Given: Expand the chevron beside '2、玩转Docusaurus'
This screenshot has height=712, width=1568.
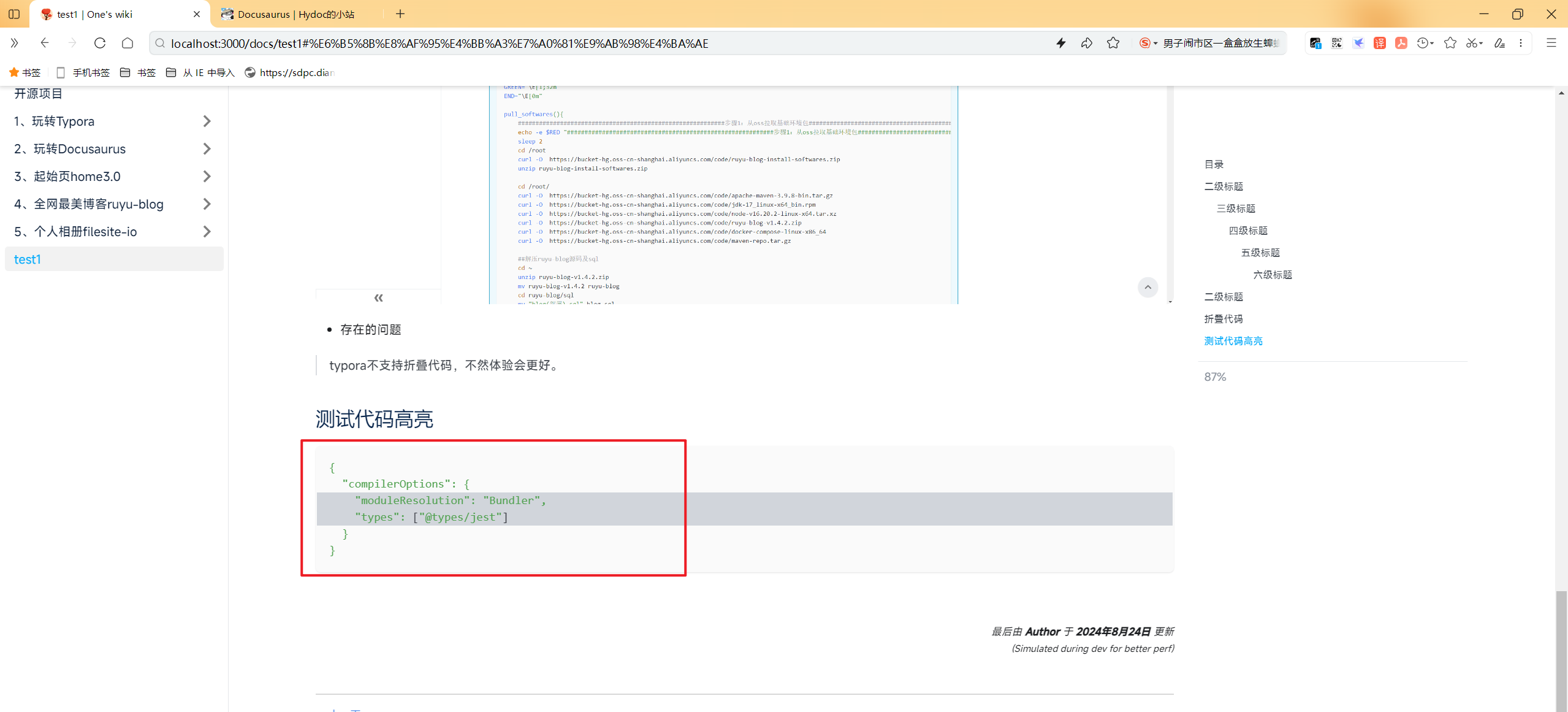Looking at the screenshot, I should pos(207,149).
